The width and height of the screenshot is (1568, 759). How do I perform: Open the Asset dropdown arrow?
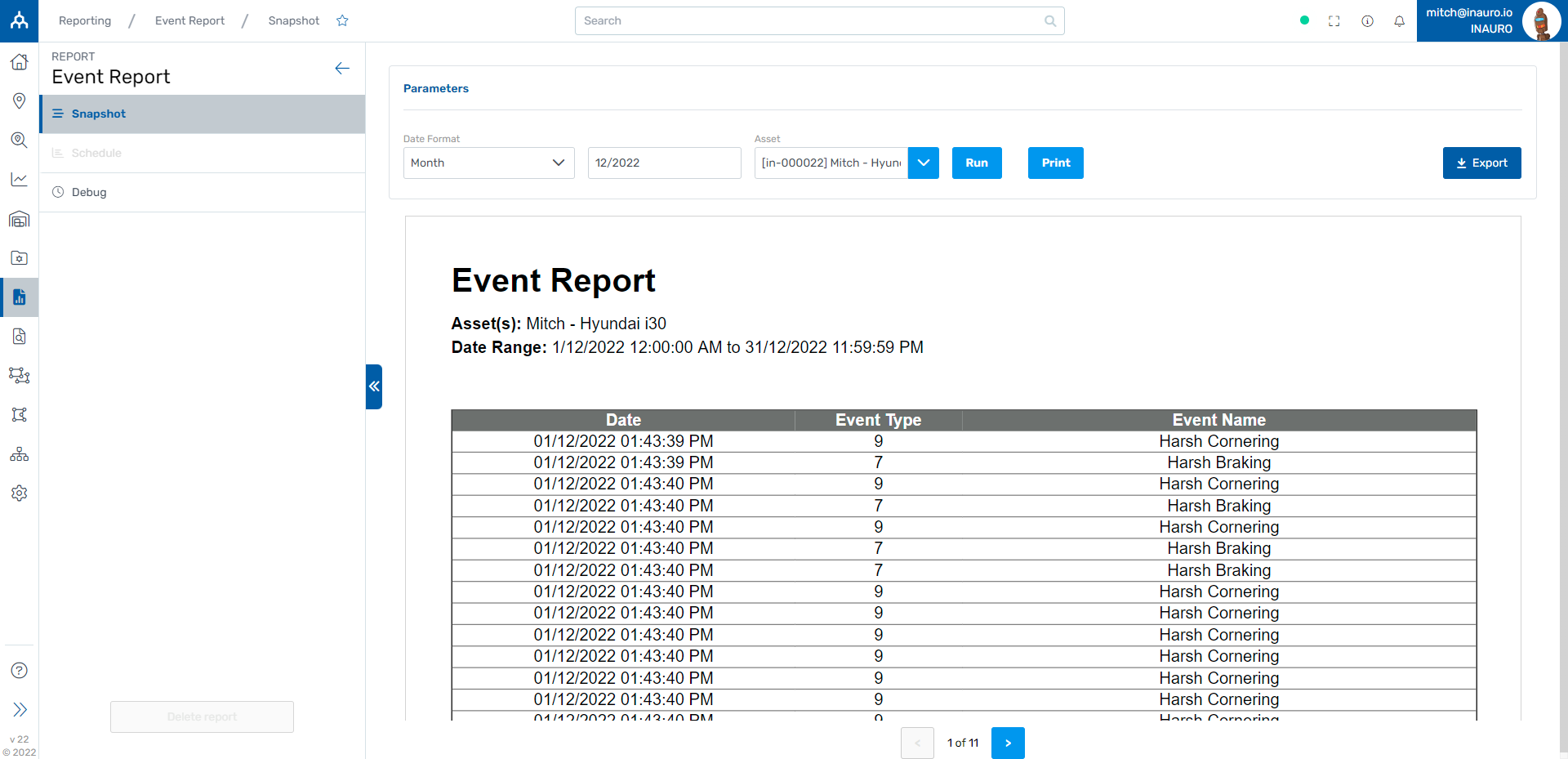(924, 163)
